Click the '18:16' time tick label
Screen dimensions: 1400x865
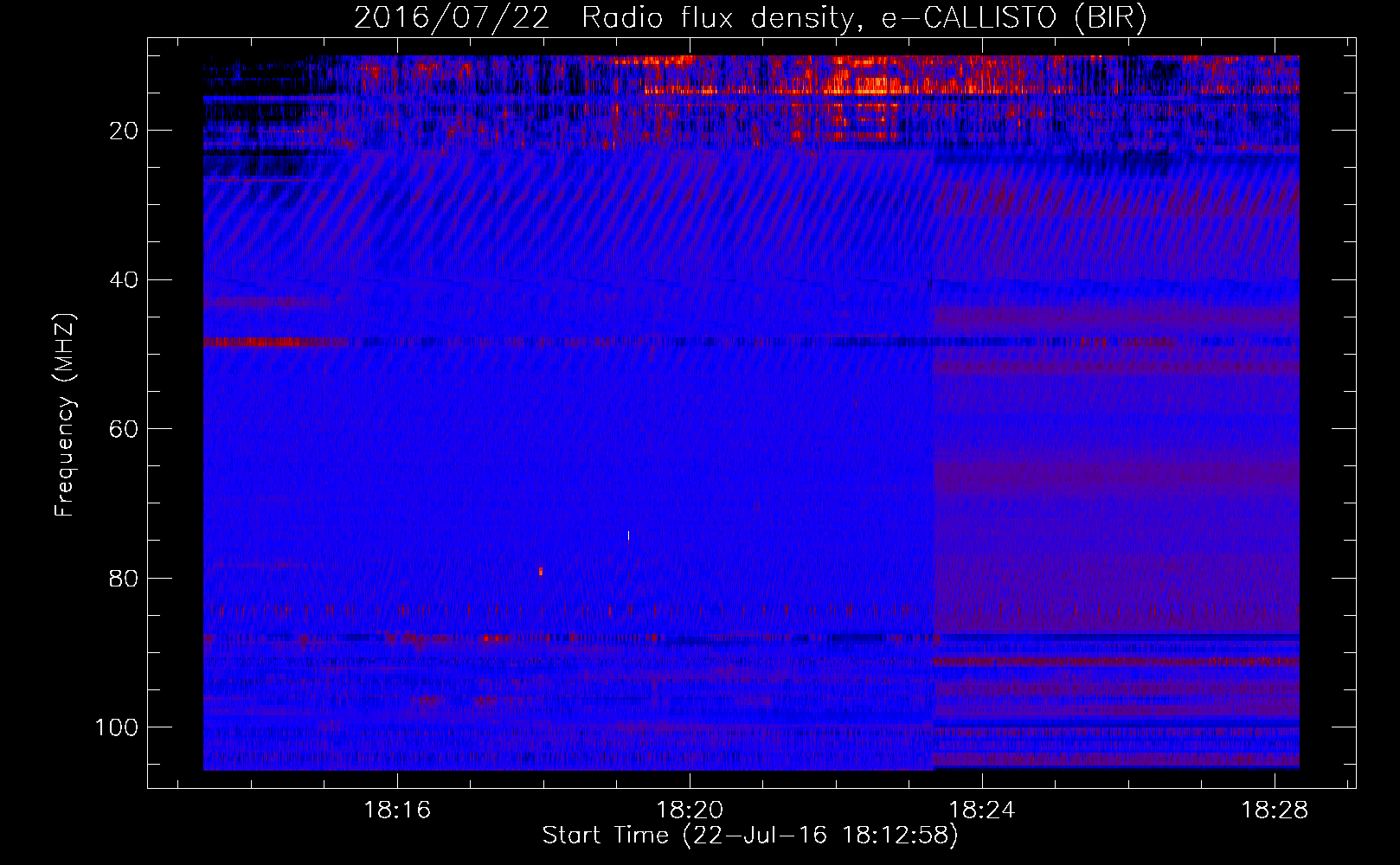point(397,811)
